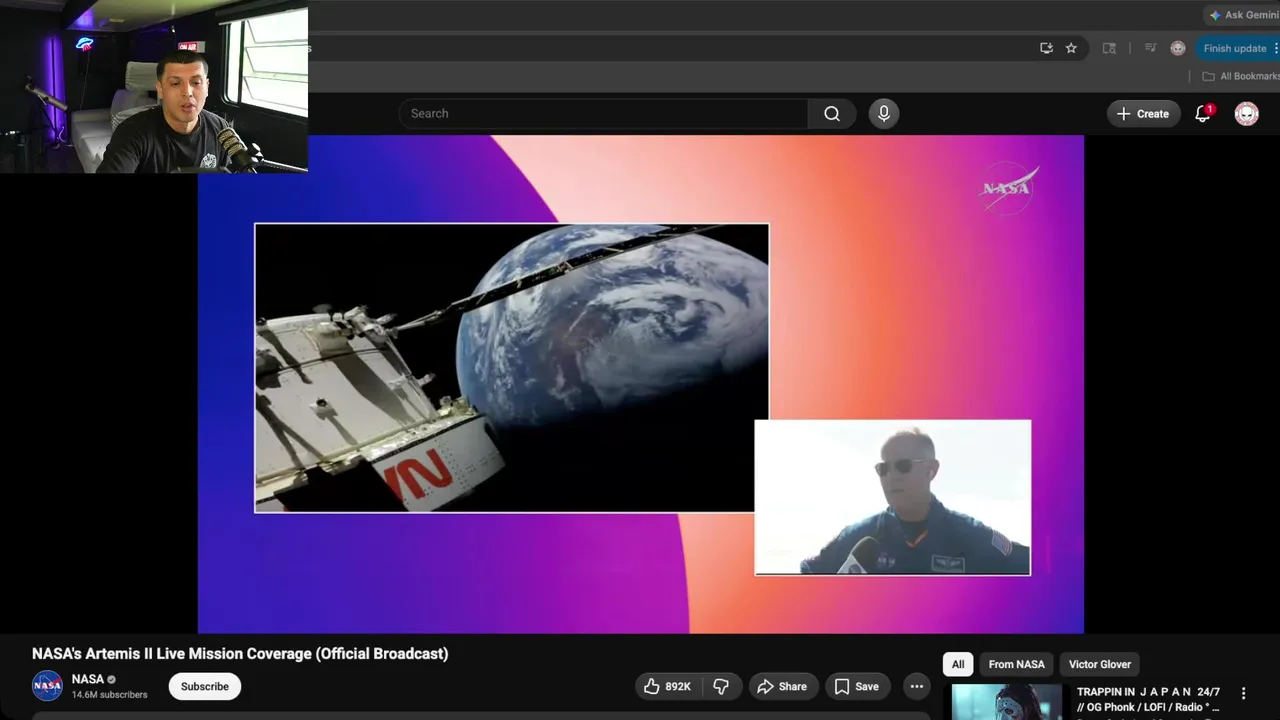
Task: Click the Create button
Action: coord(1143,114)
